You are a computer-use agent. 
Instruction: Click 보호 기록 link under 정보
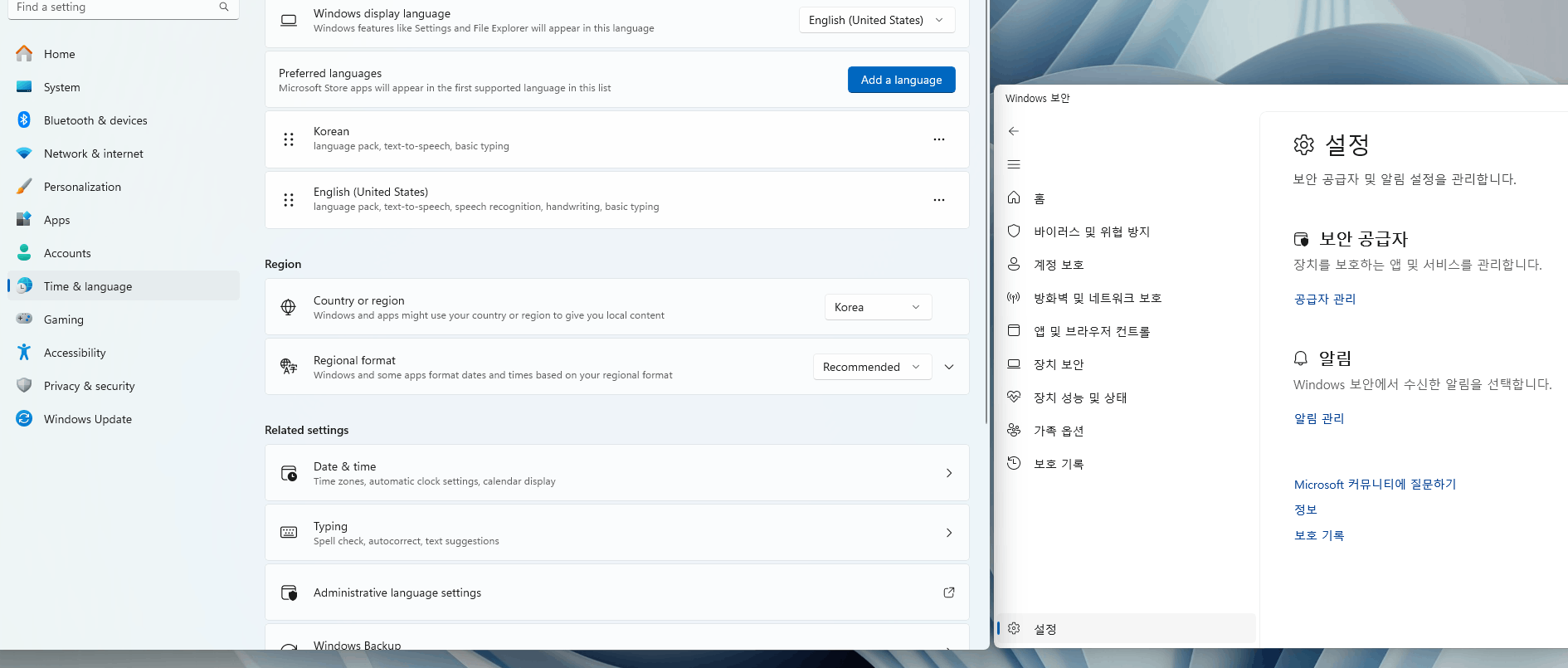pyautogui.click(x=1319, y=535)
